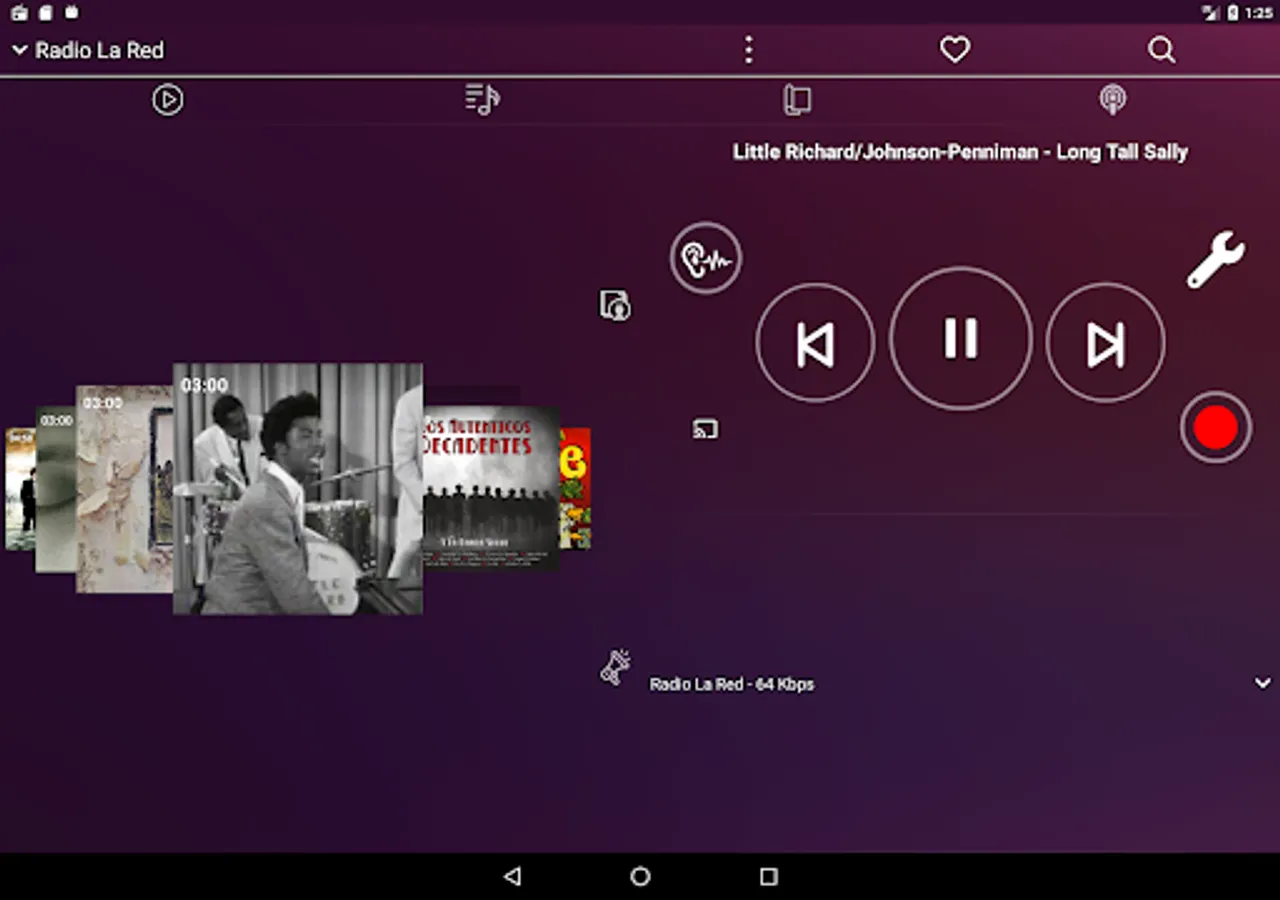Open Los Autenticos Decadentes album cover
Screen dimensions: 1280x900
491,487
